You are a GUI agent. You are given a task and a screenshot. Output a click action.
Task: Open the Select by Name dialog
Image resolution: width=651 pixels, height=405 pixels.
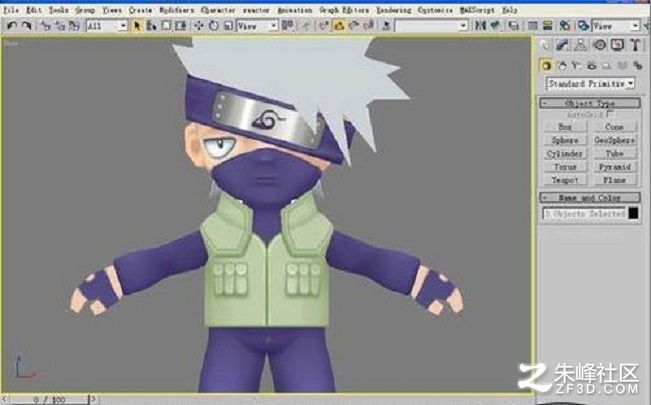click(152, 26)
